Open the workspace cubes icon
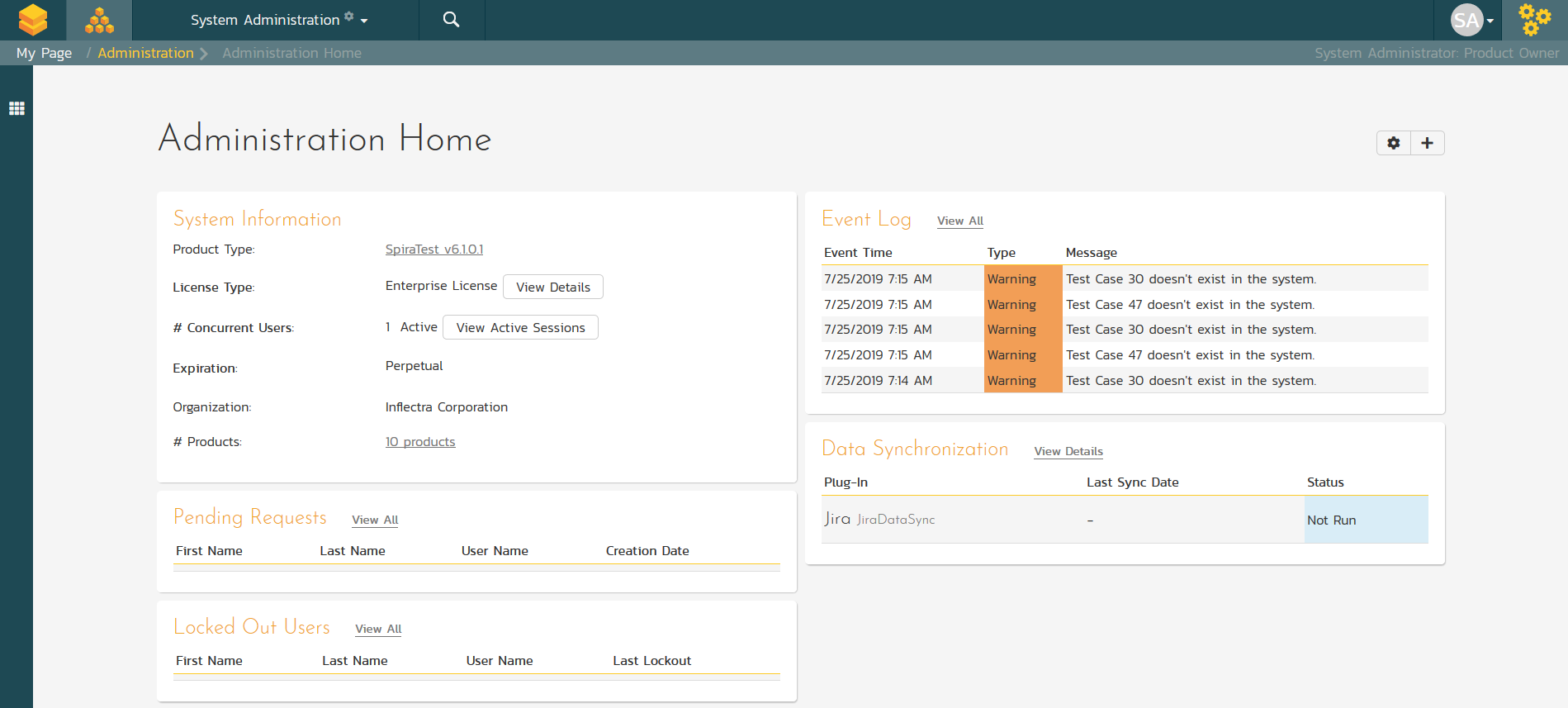Viewport: 1568px width, 708px height. [99, 20]
